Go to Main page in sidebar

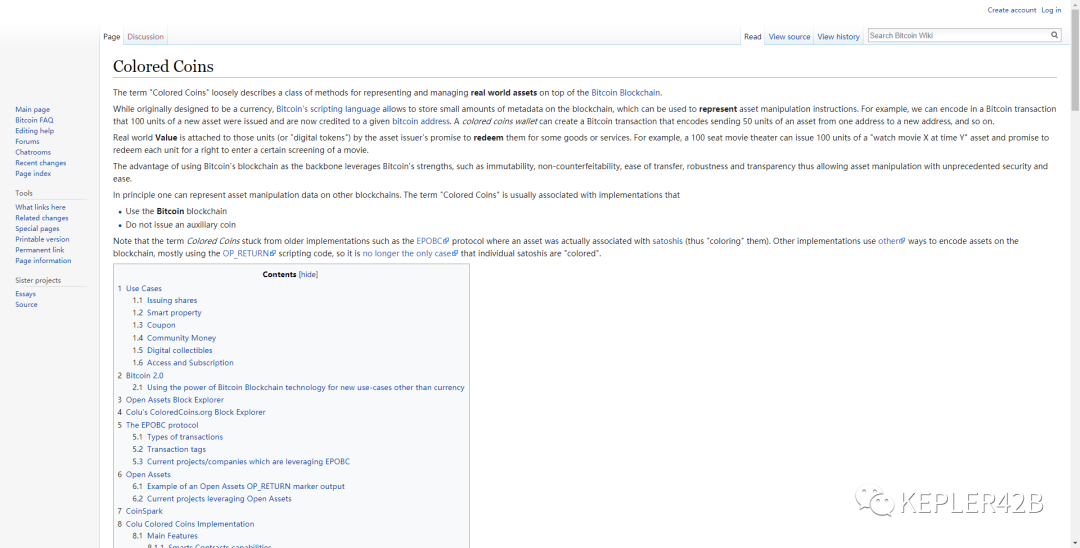point(32,110)
